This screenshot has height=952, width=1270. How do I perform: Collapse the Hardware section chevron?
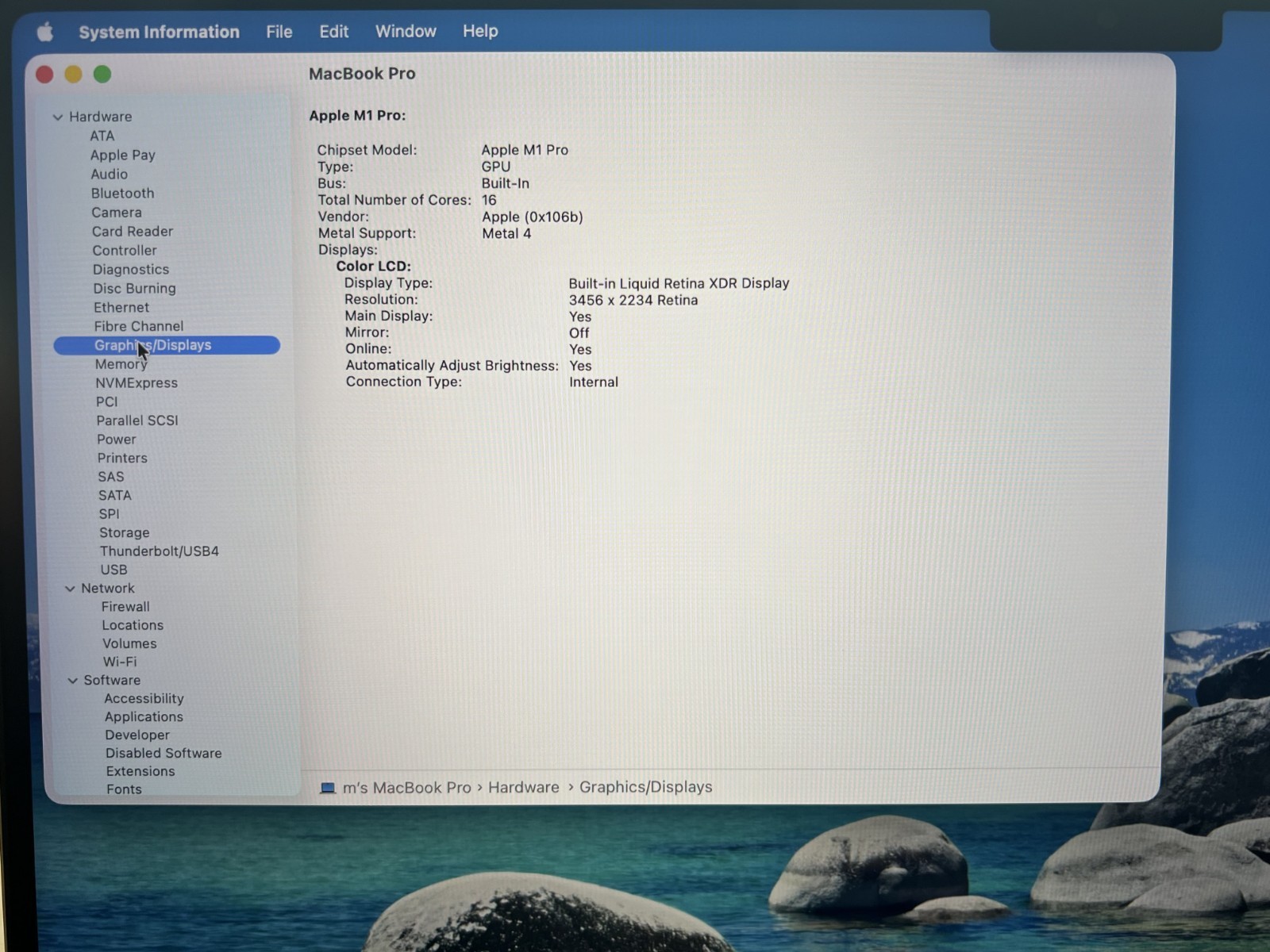(57, 117)
